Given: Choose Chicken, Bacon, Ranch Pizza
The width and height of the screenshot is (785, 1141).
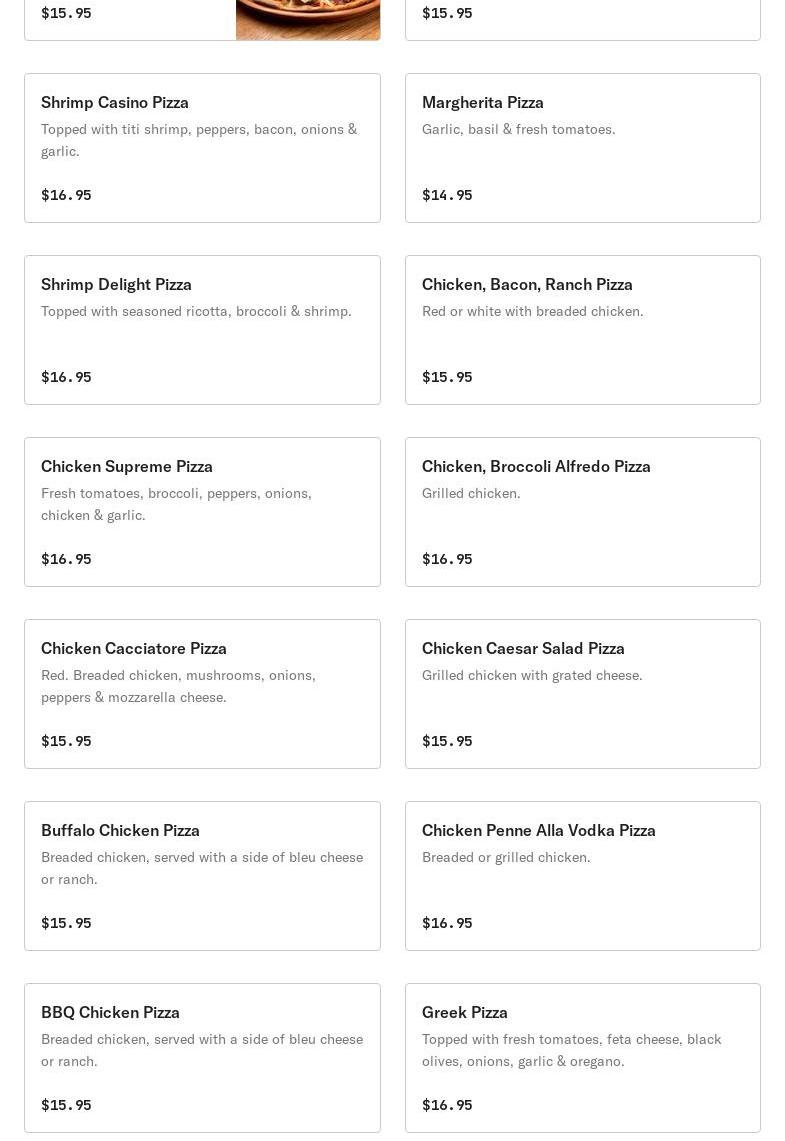Looking at the screenshot, I should tap(582, 330).
